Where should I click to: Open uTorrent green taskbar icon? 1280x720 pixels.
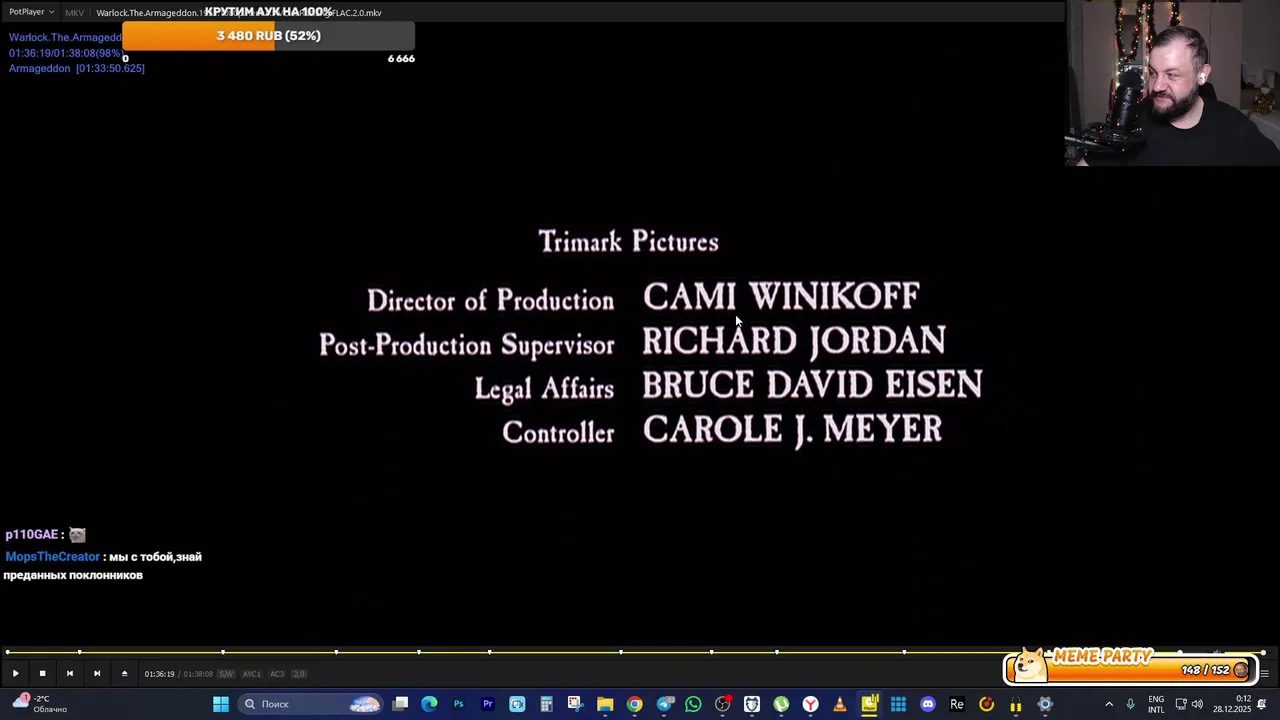781,704
